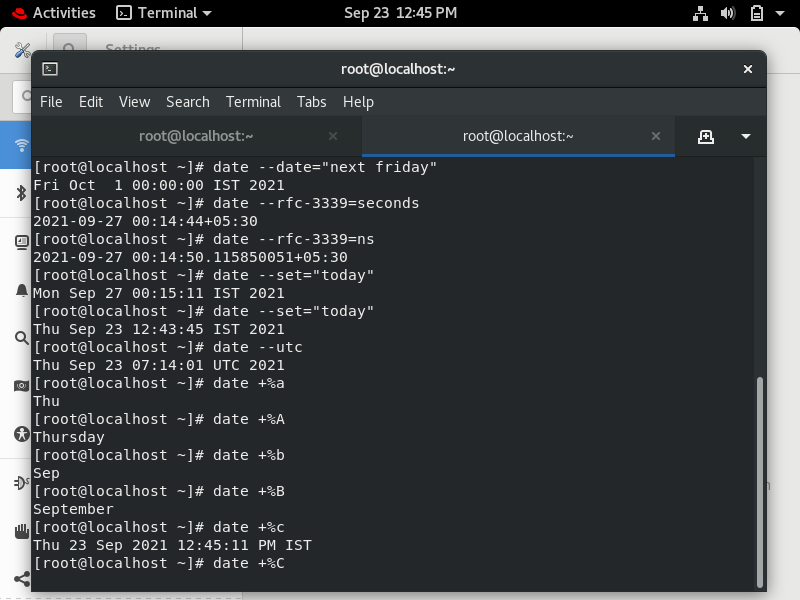This screenshot has height=600, width=800.
Task: Open the terminal tab list dropdown arrow
Action: coord(746,136)
